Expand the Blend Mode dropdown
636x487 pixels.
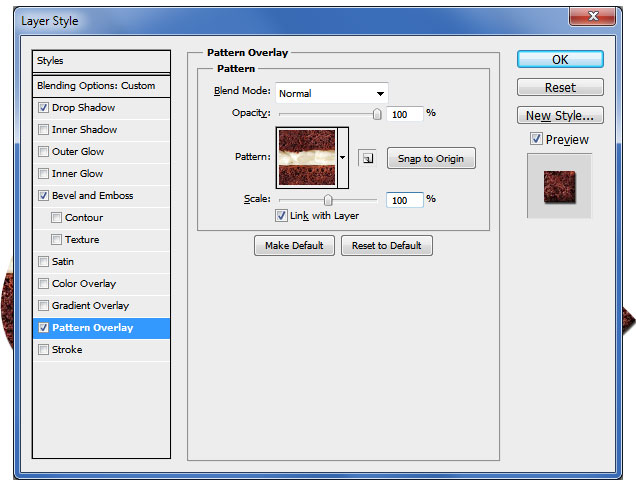pos(332,93)
